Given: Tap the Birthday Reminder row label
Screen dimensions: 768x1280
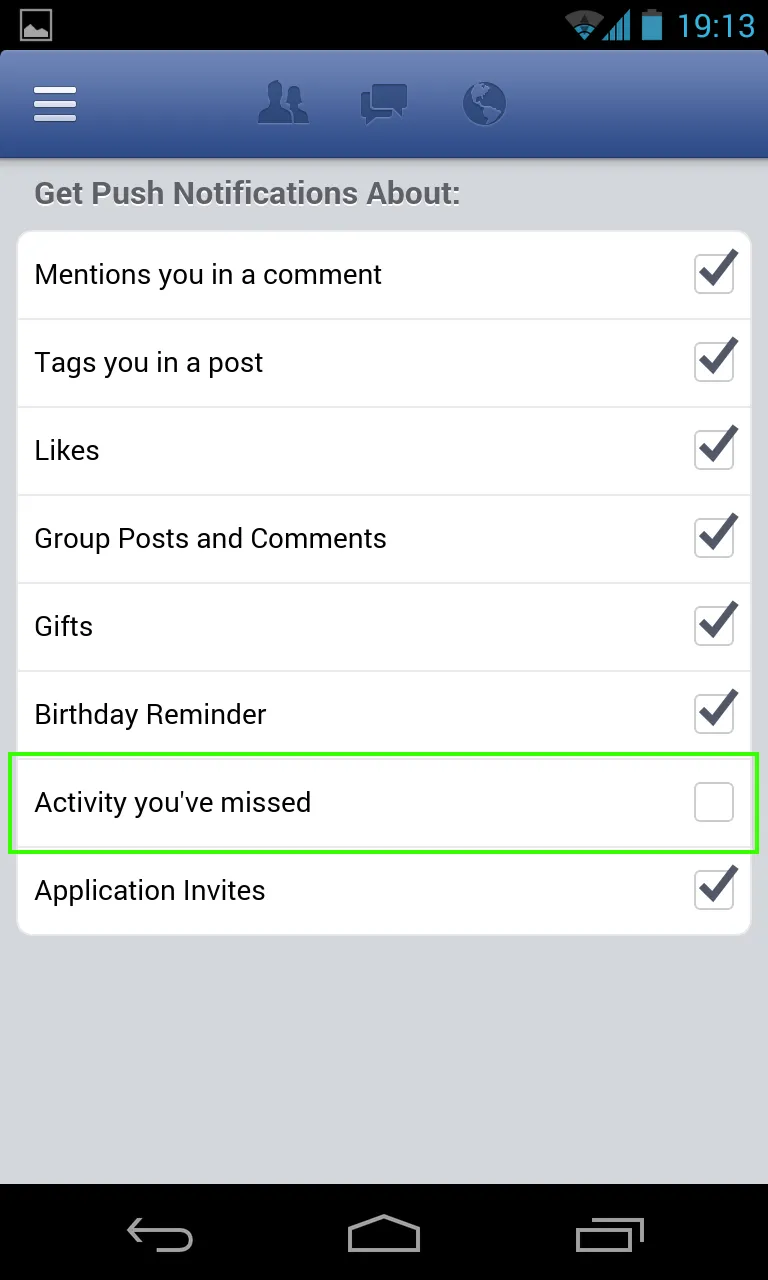Looking at the screenshot, I should tap(151, 715).
